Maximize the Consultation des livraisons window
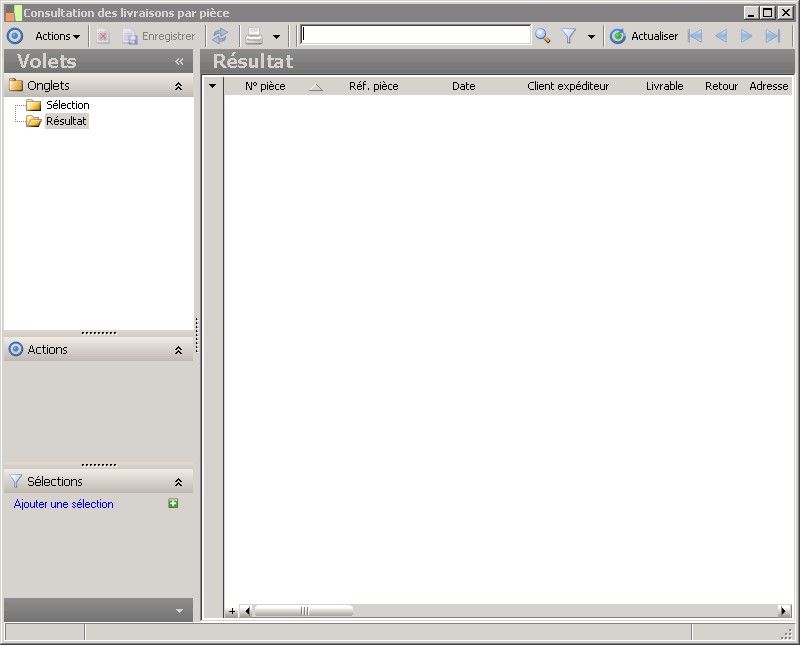The image size is (800, 645). pos(767,13)
